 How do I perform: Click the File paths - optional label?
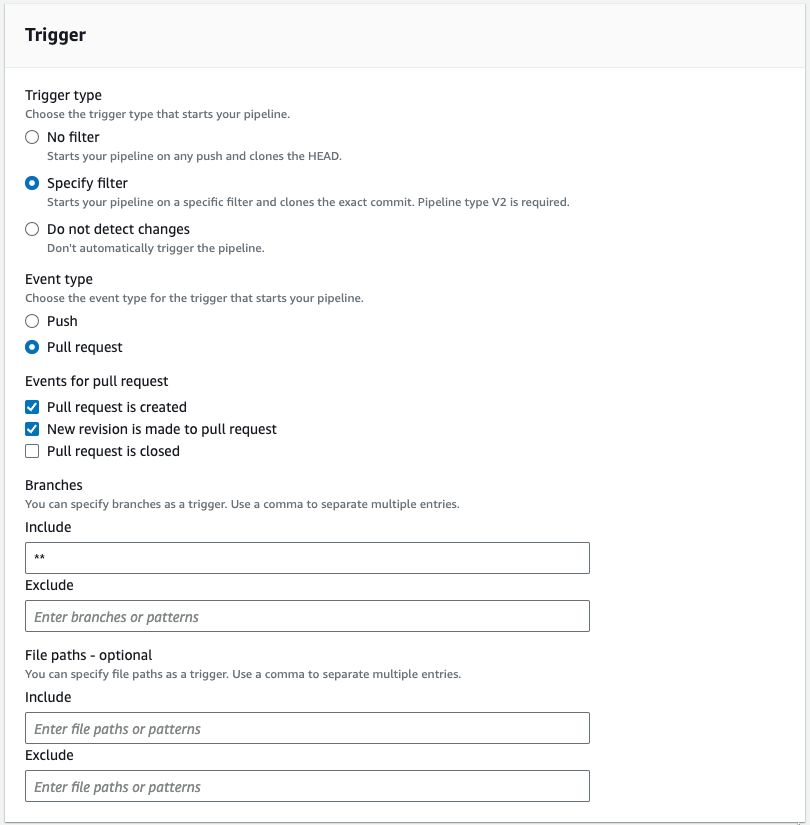[x=87, y=655]
